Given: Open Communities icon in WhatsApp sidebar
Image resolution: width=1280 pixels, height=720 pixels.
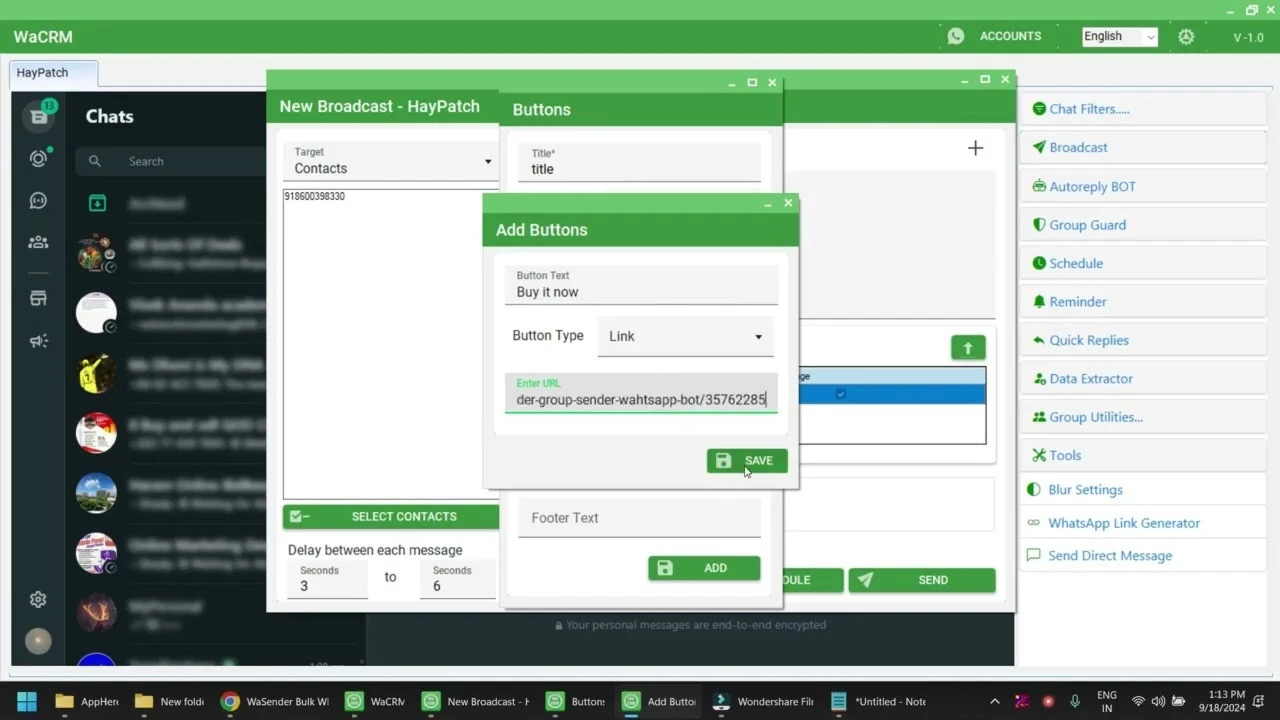Looking at the screenshot, I should [38, 242].
